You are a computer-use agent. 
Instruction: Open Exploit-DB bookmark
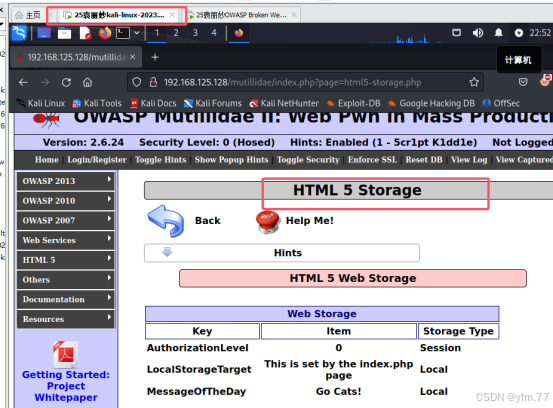tap(353, 103)
